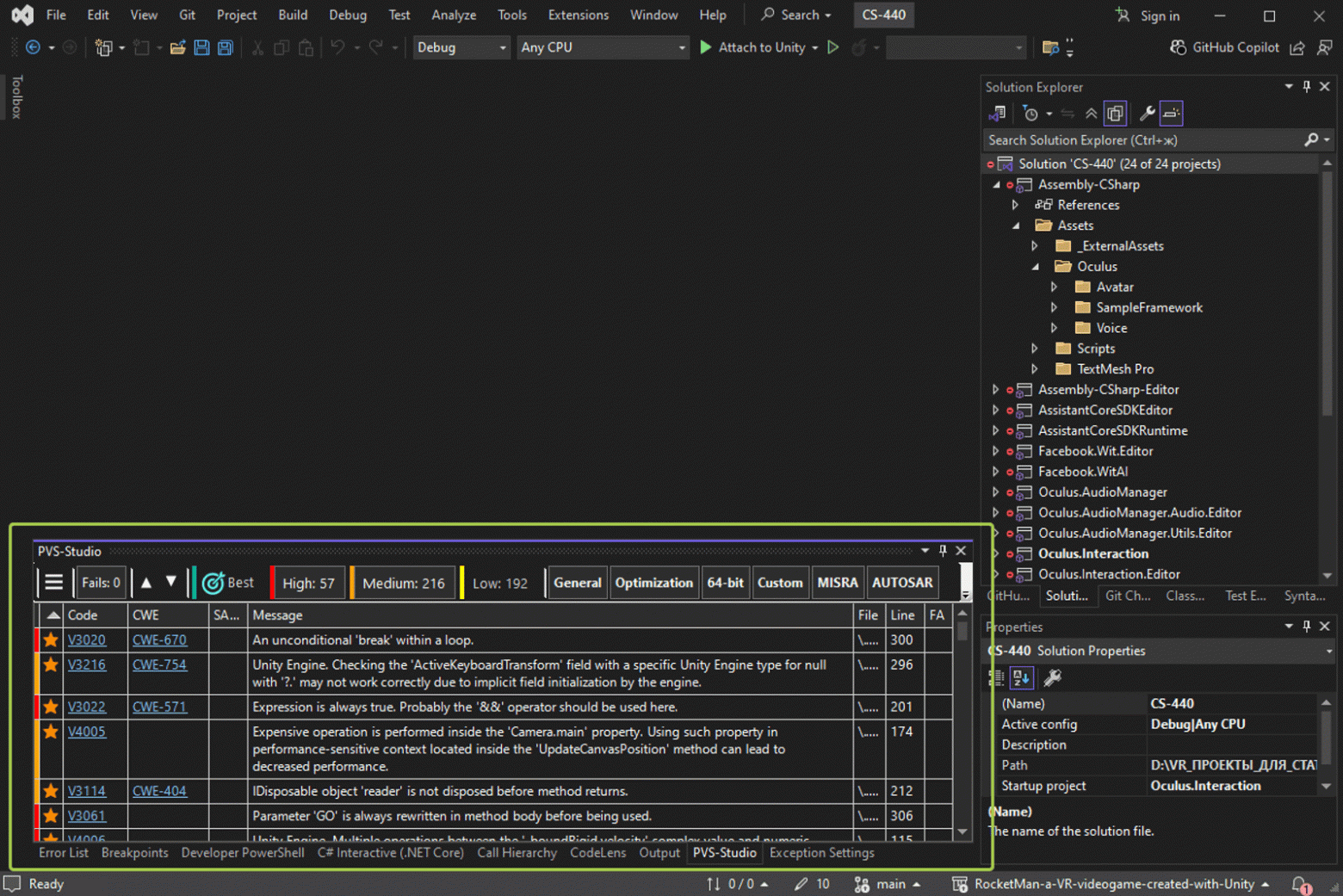Viewport: 1343px width, 896px height.
Task: Open the Extensions menu
Action: tap(578, 15)
